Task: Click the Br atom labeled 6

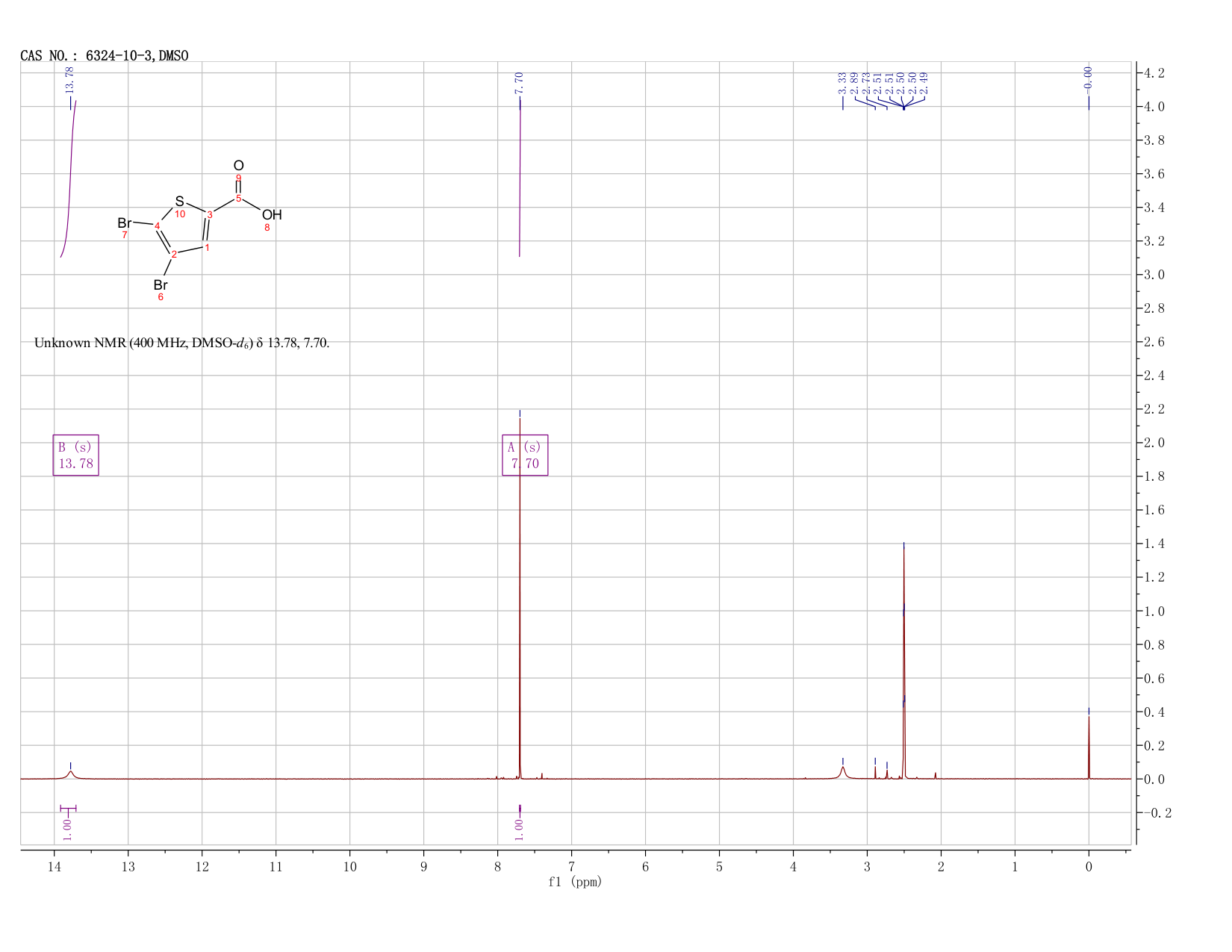Action: point(161,285)
